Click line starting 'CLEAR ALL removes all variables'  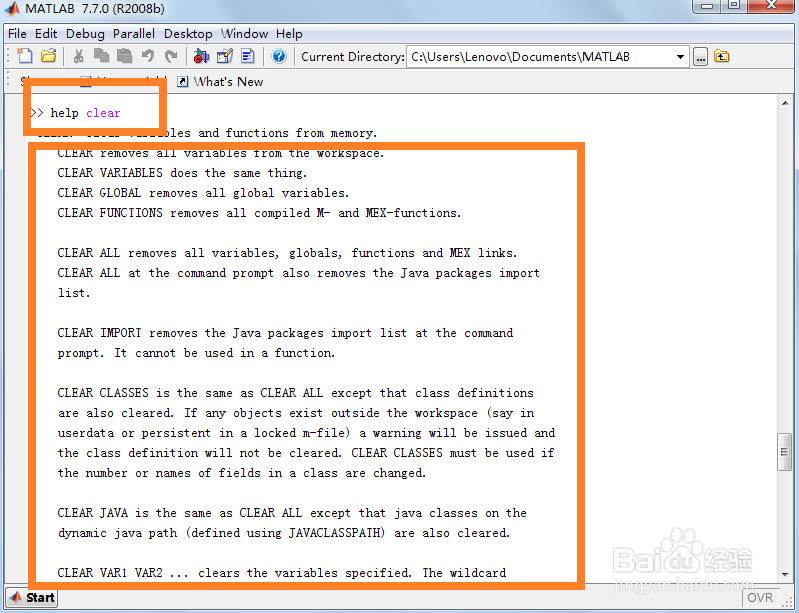[287, 253]
